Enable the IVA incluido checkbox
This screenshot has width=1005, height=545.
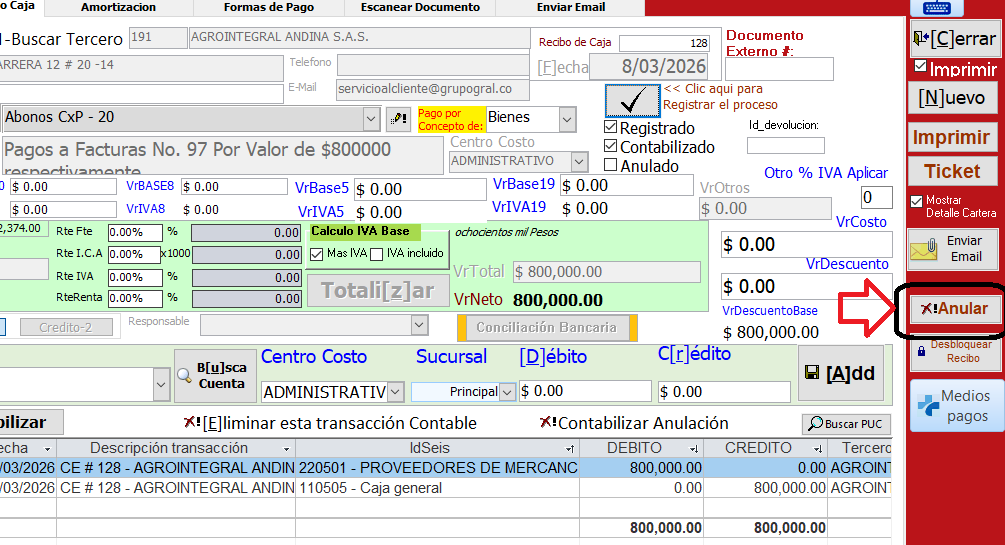pyautogui.click(x=376, y=254)
